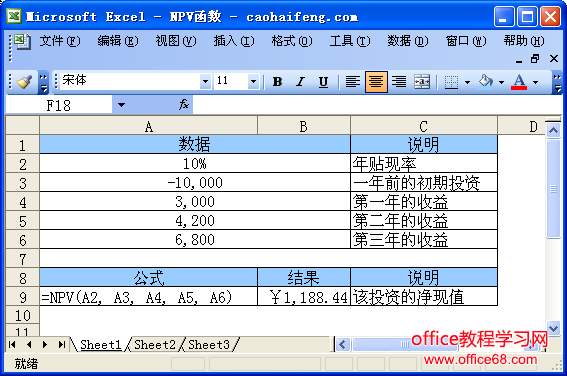567x376 pixels.
Task: Select row 9 header
Action: (x=22, y=297)
